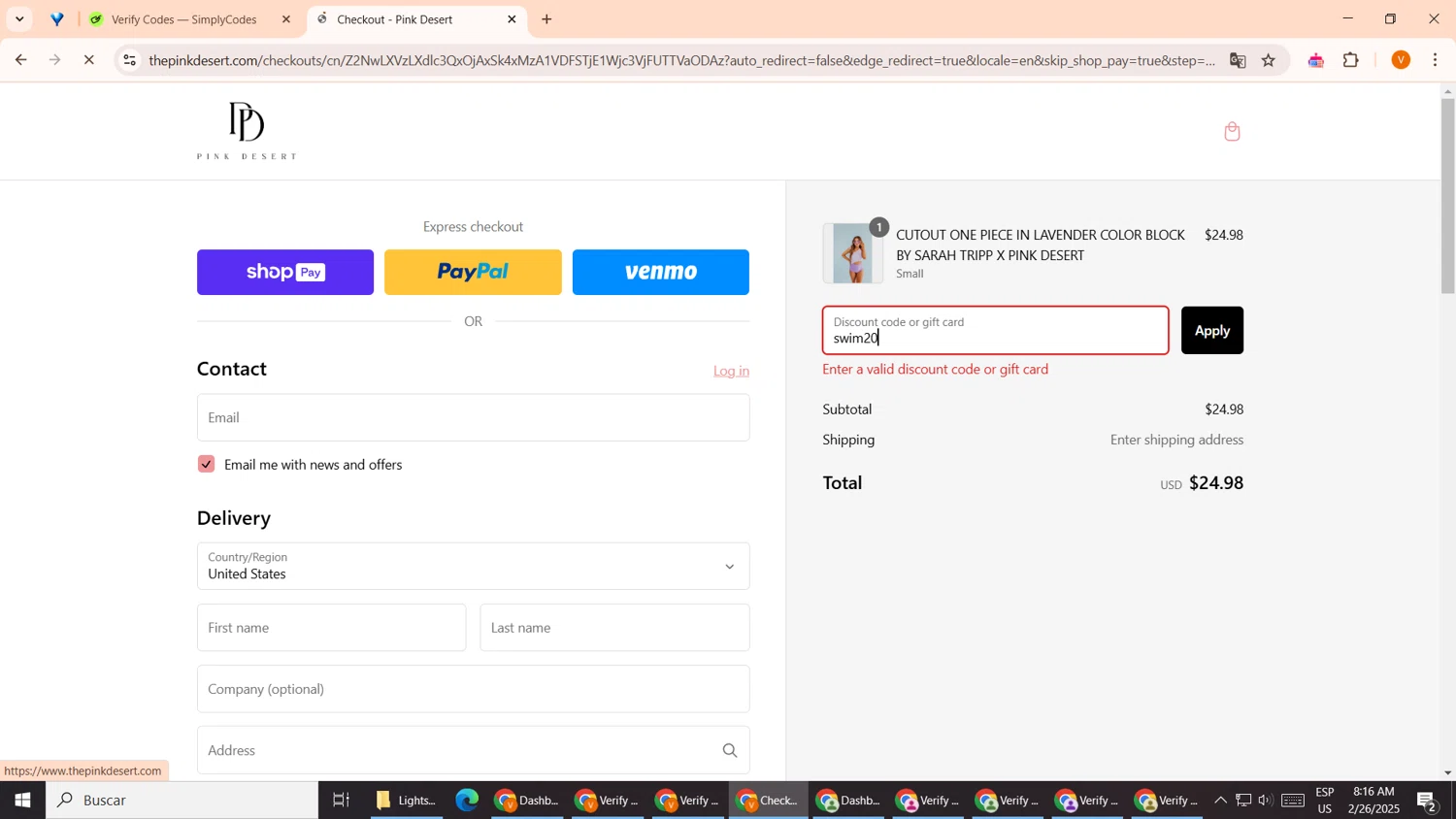This screenshot has width=1456, height=819.
Task: Choose Venmo express checkout
Action: (x=661, y=273)
